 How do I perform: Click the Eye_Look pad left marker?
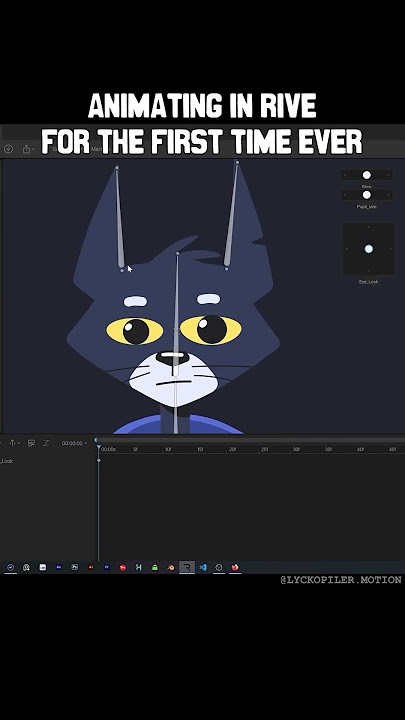click(347, 249)
